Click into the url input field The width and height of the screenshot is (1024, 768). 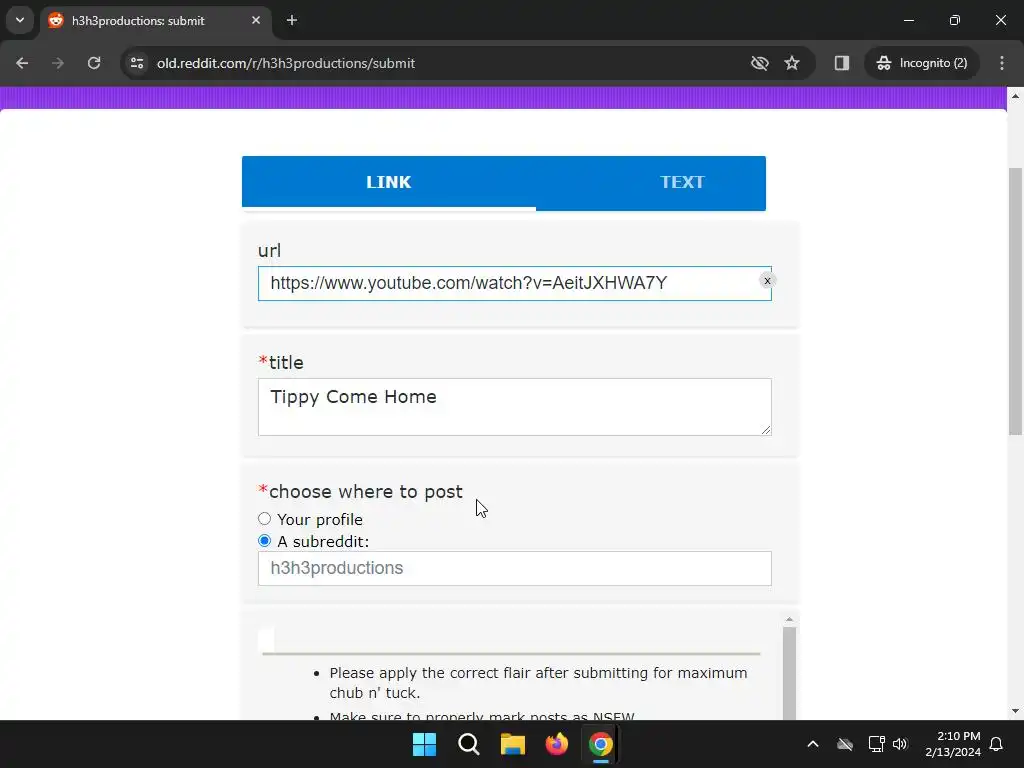515,283
